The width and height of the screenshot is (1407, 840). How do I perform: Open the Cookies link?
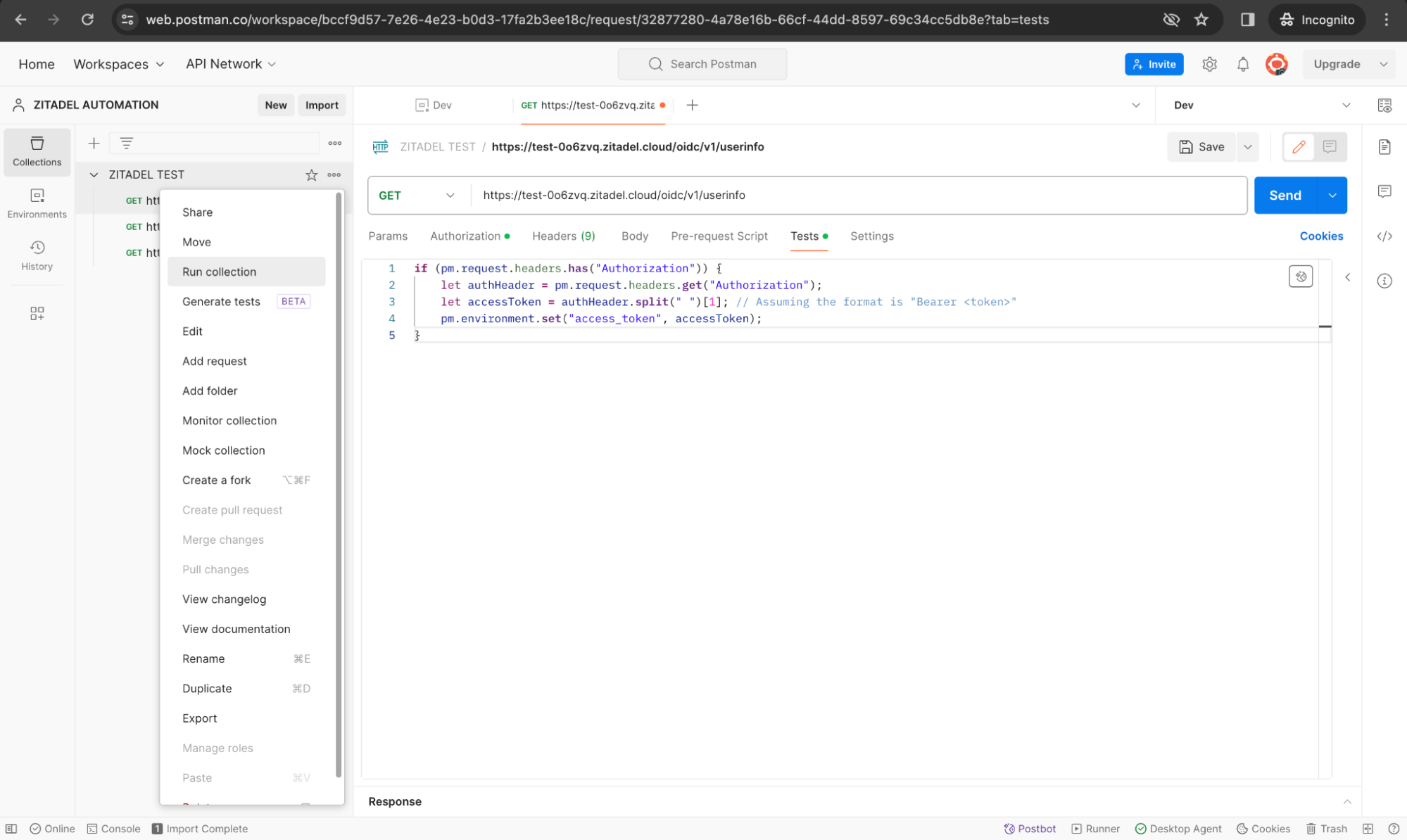[x=1321, y=236]
